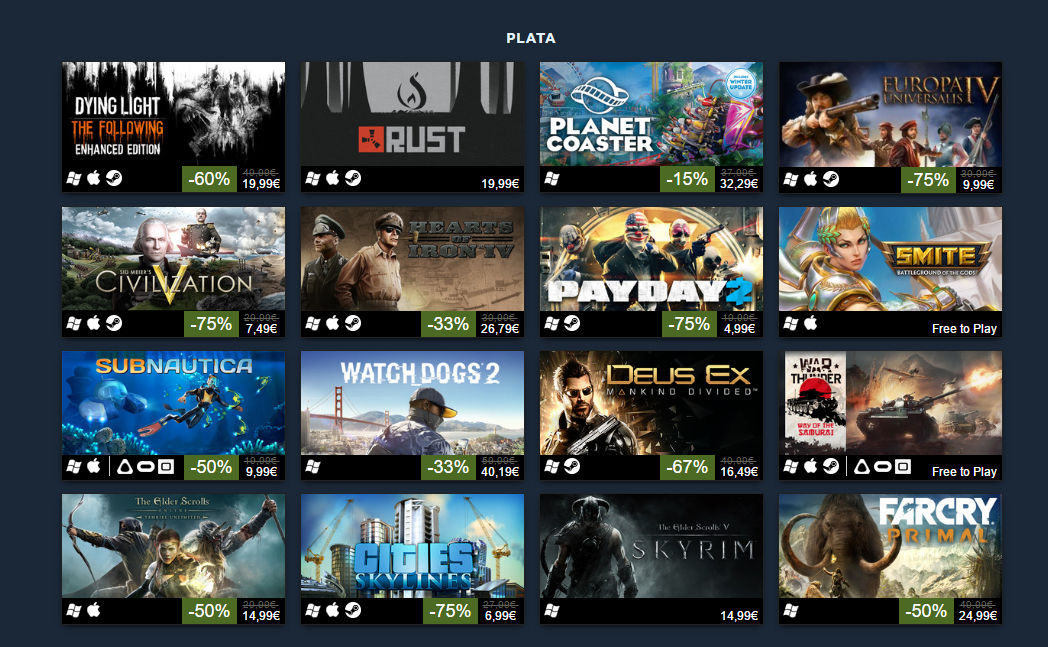Click the 19,99€ price under Rust
This screenshot has width=1048, height=647.
click(500, 184)
